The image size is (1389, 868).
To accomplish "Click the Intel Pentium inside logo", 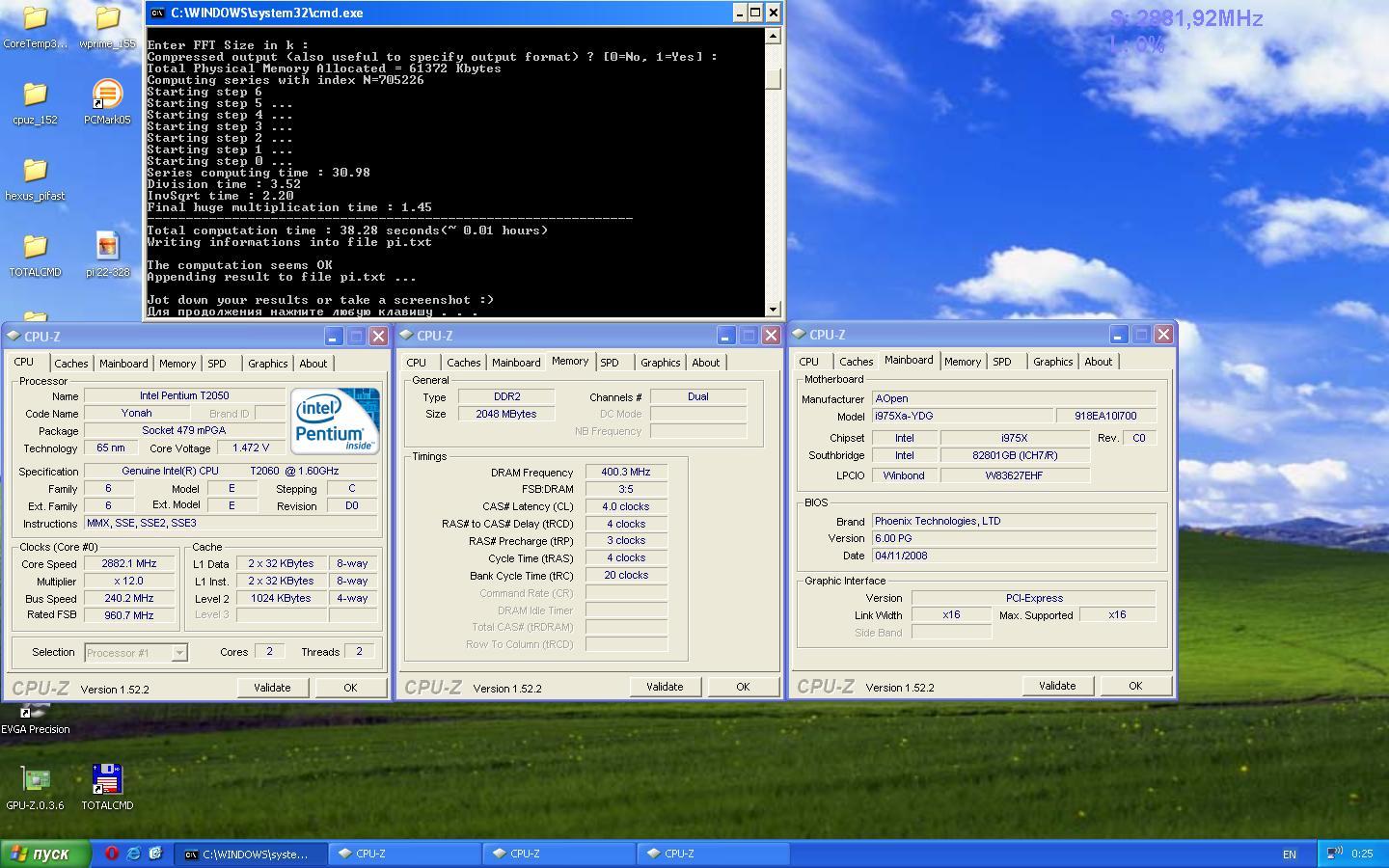I will pyautogui.click(x=335, y=420).
